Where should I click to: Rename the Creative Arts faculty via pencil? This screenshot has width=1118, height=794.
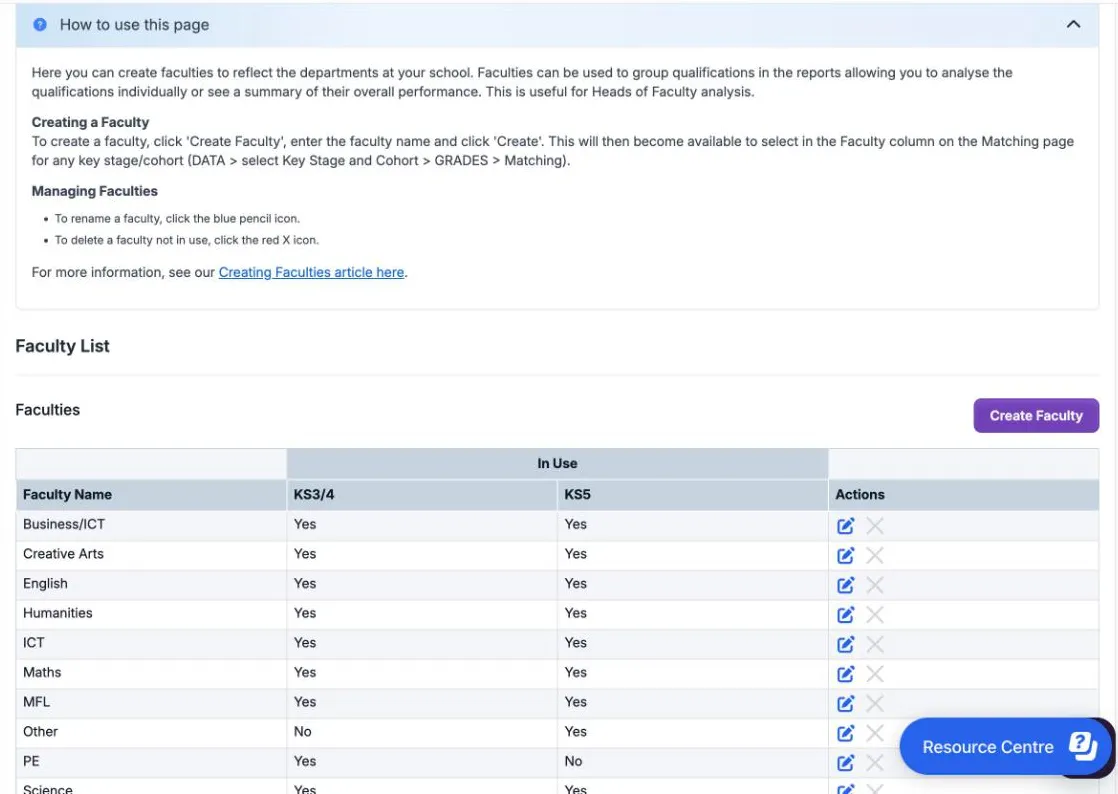pyautogui.click(x=846, y=556)
